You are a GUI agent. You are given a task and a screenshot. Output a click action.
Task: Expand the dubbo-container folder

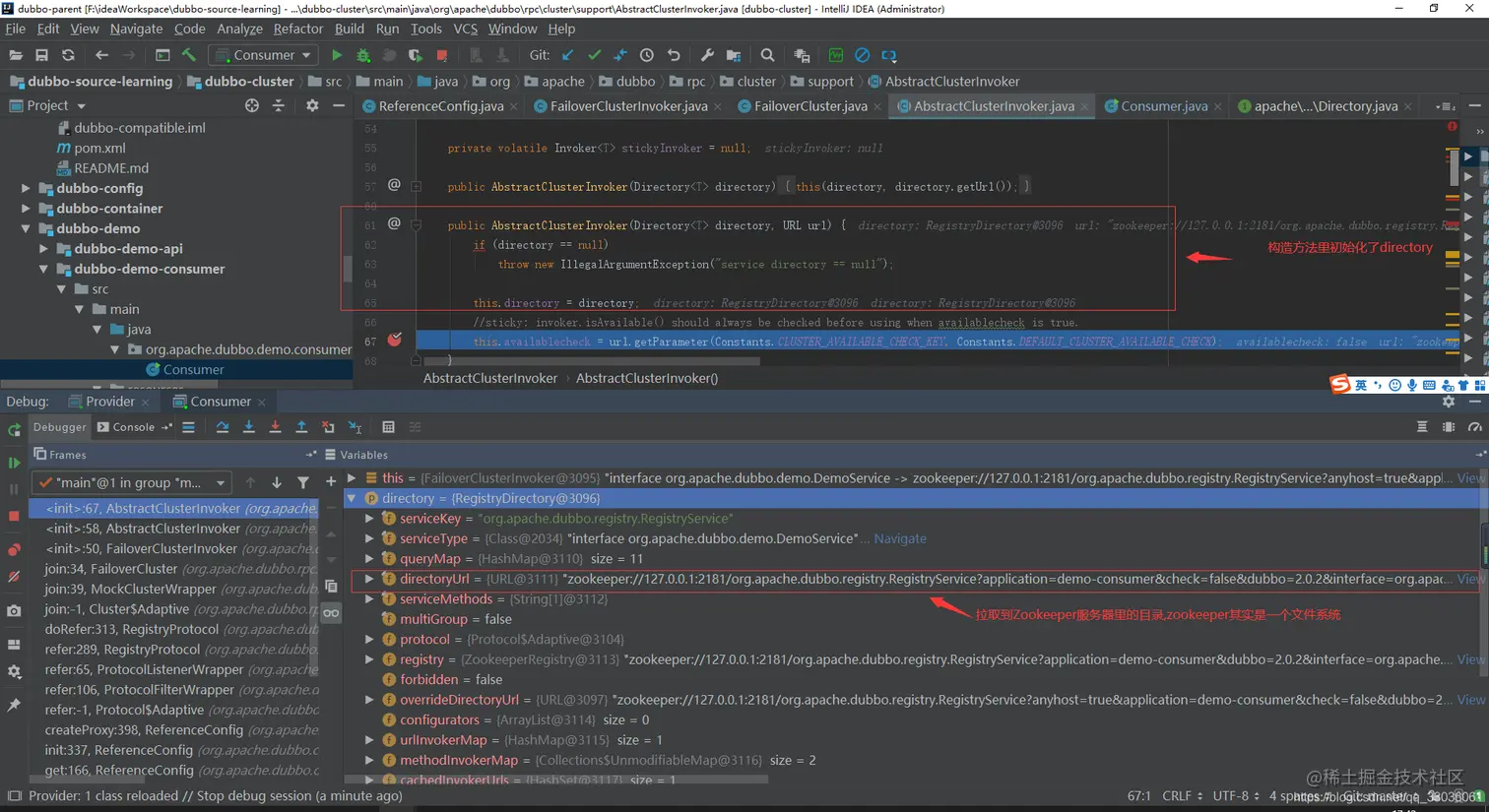(x=26, y=209)
